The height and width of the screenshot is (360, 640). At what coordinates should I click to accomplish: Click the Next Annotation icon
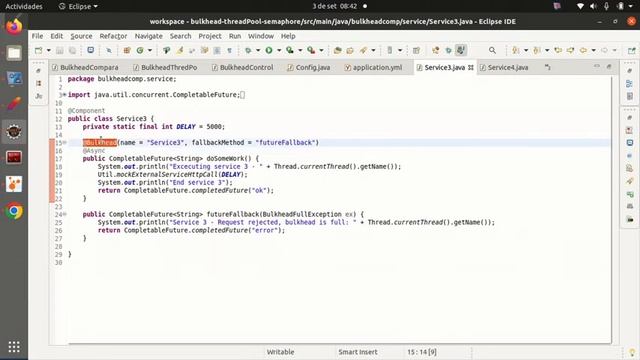click(x=516, y=50)
